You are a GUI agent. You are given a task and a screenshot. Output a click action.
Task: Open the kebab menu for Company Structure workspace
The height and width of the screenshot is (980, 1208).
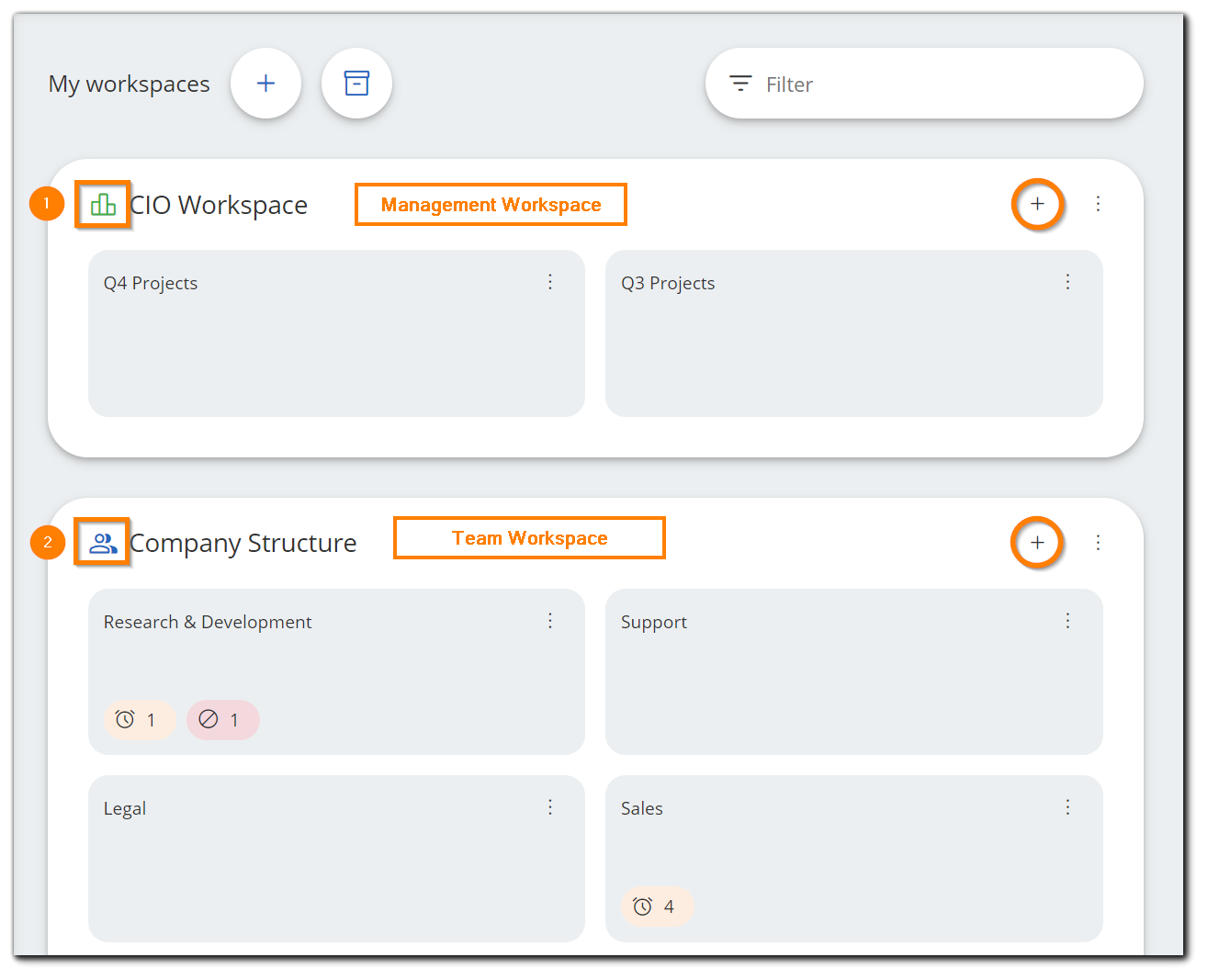[1098, 543]
